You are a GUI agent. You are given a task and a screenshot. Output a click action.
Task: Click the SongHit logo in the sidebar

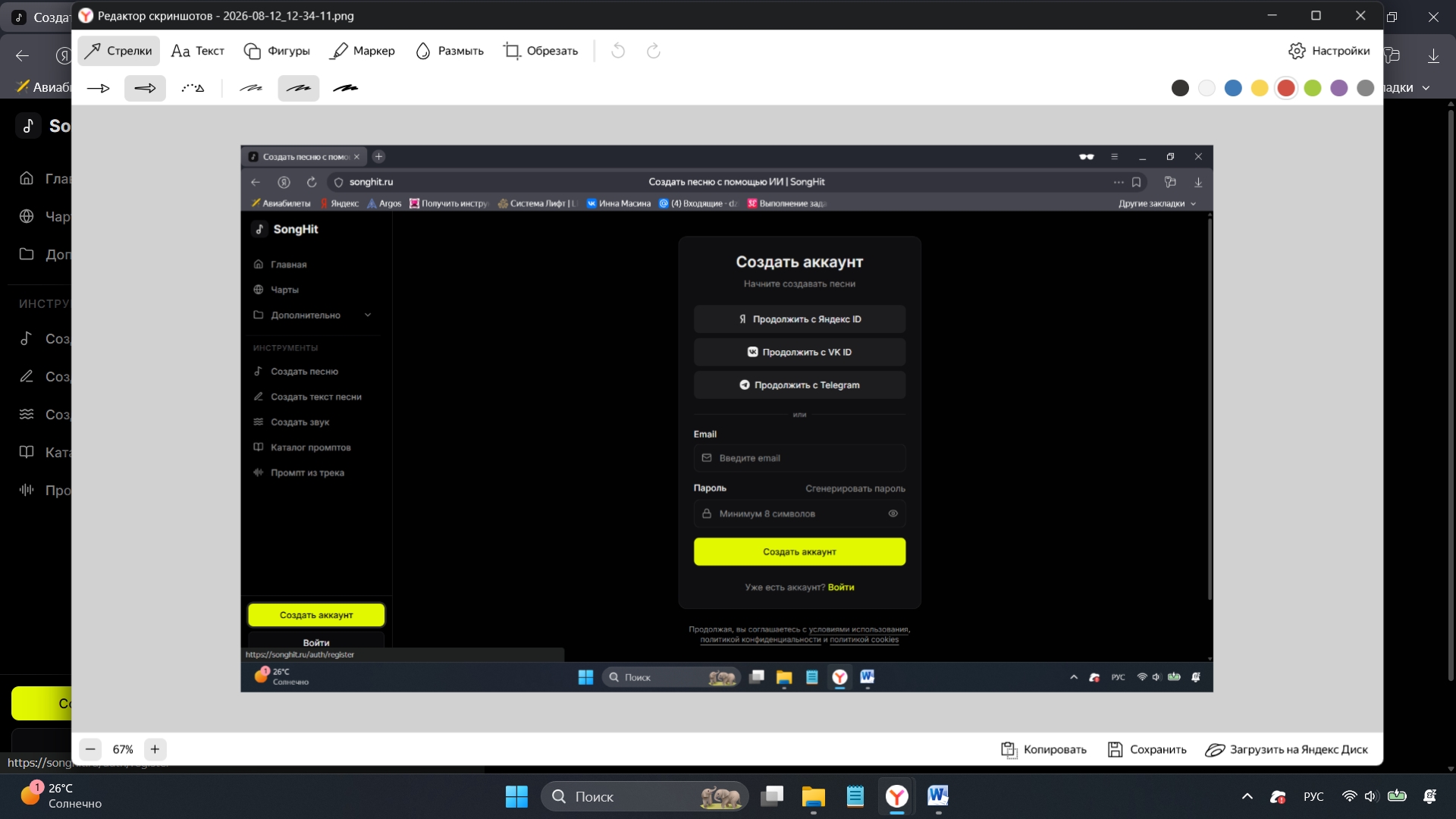29,126
